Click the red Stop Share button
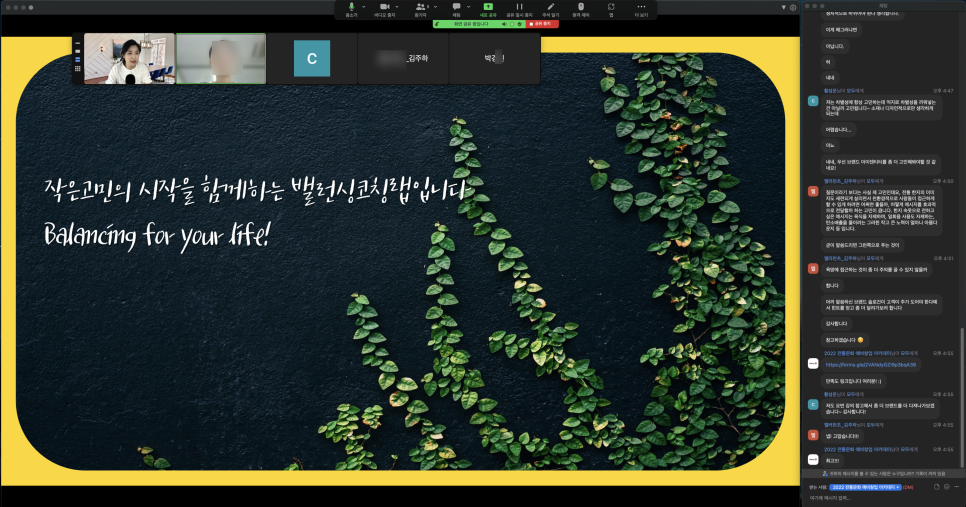Screen dimensions: 966x507 pyautogui.click(x=542, y=24)
